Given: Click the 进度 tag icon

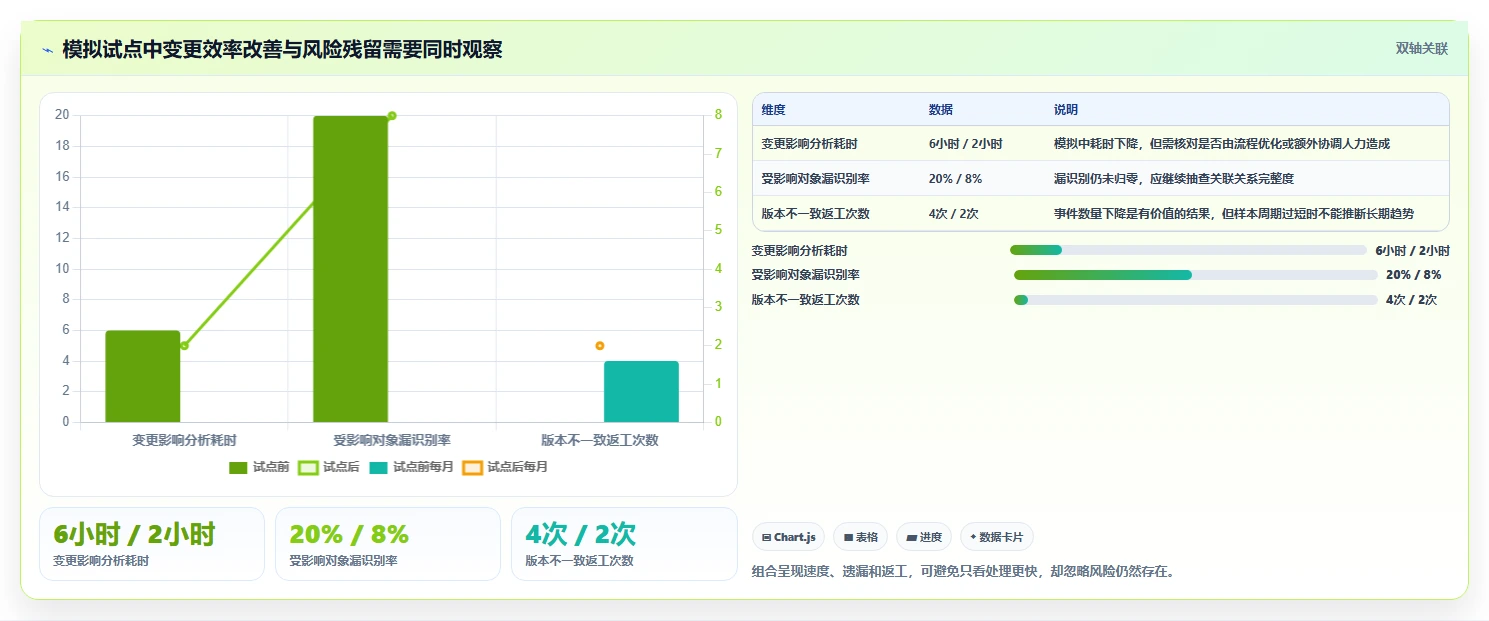Looking at the screenshot, I should tap(911, 537).
